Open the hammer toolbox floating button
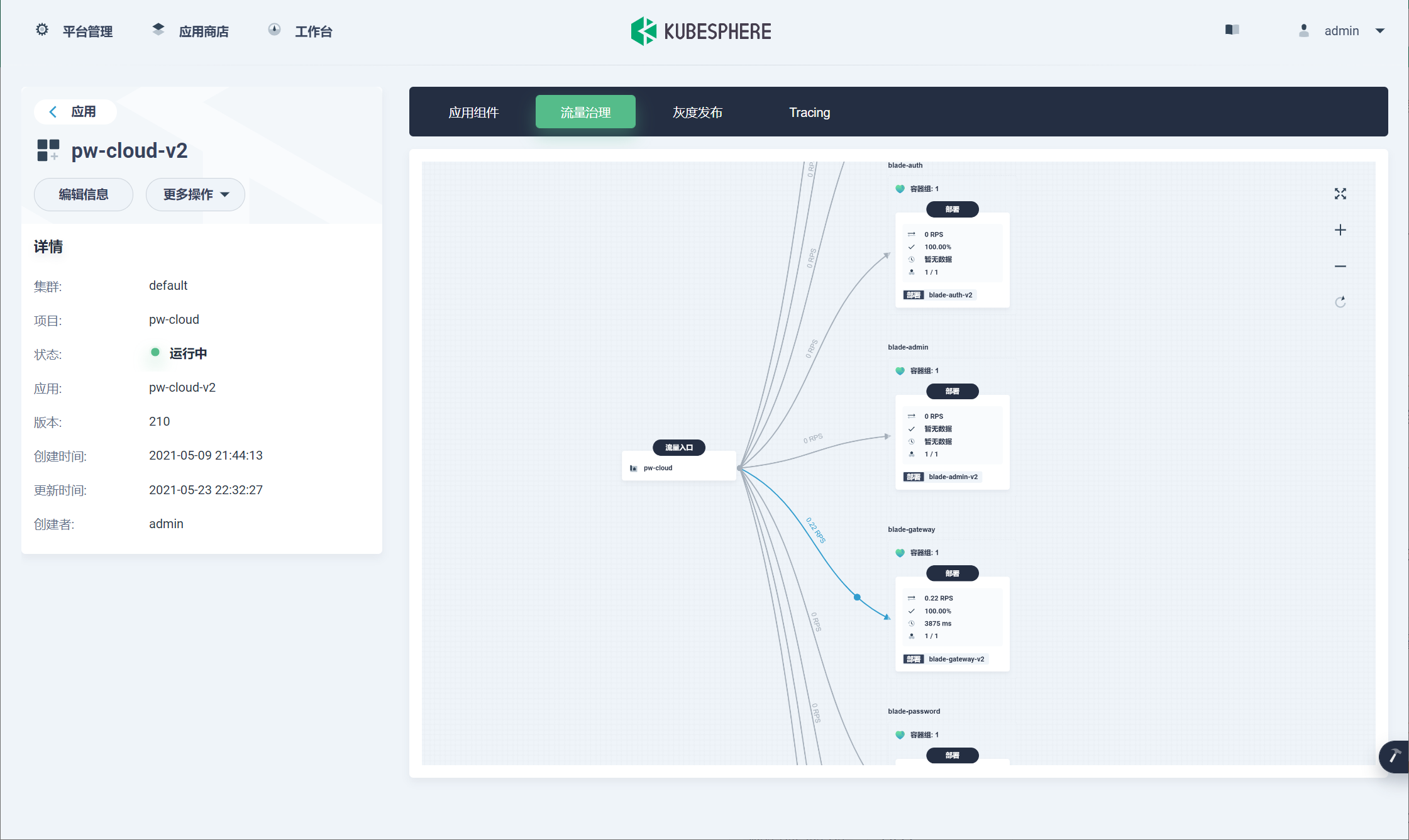1409x840 pixels. (1394, 756)
